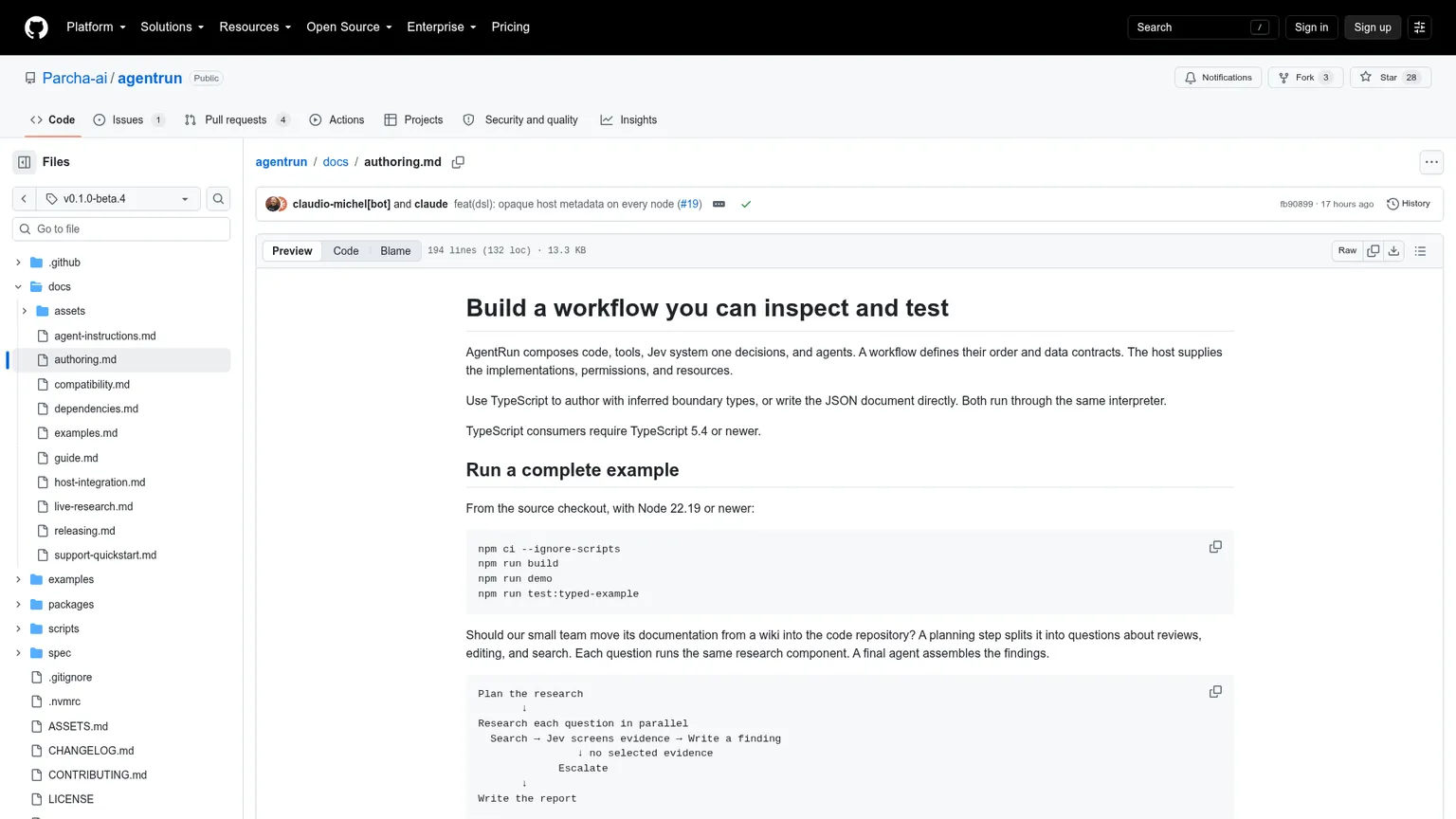The height and width of the screenshot is (819, 1456).
Task: Click the top Search field
Action: (x=1202, y=27)
